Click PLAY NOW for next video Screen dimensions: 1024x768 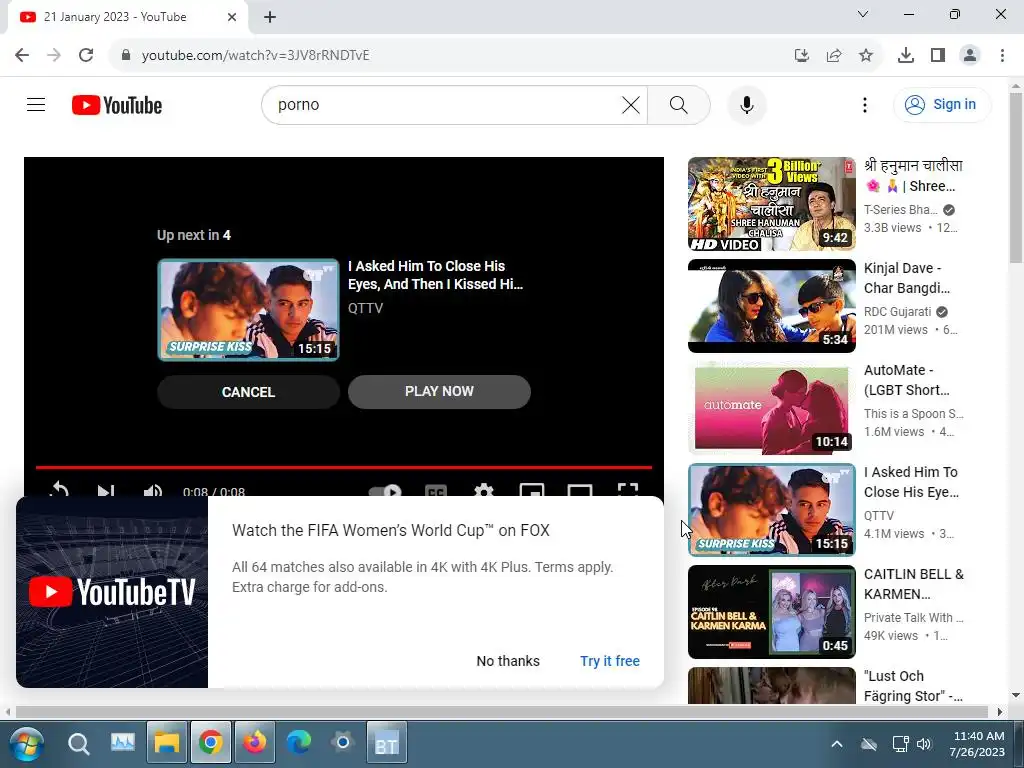pyautogui.click(x=439, y=391)
